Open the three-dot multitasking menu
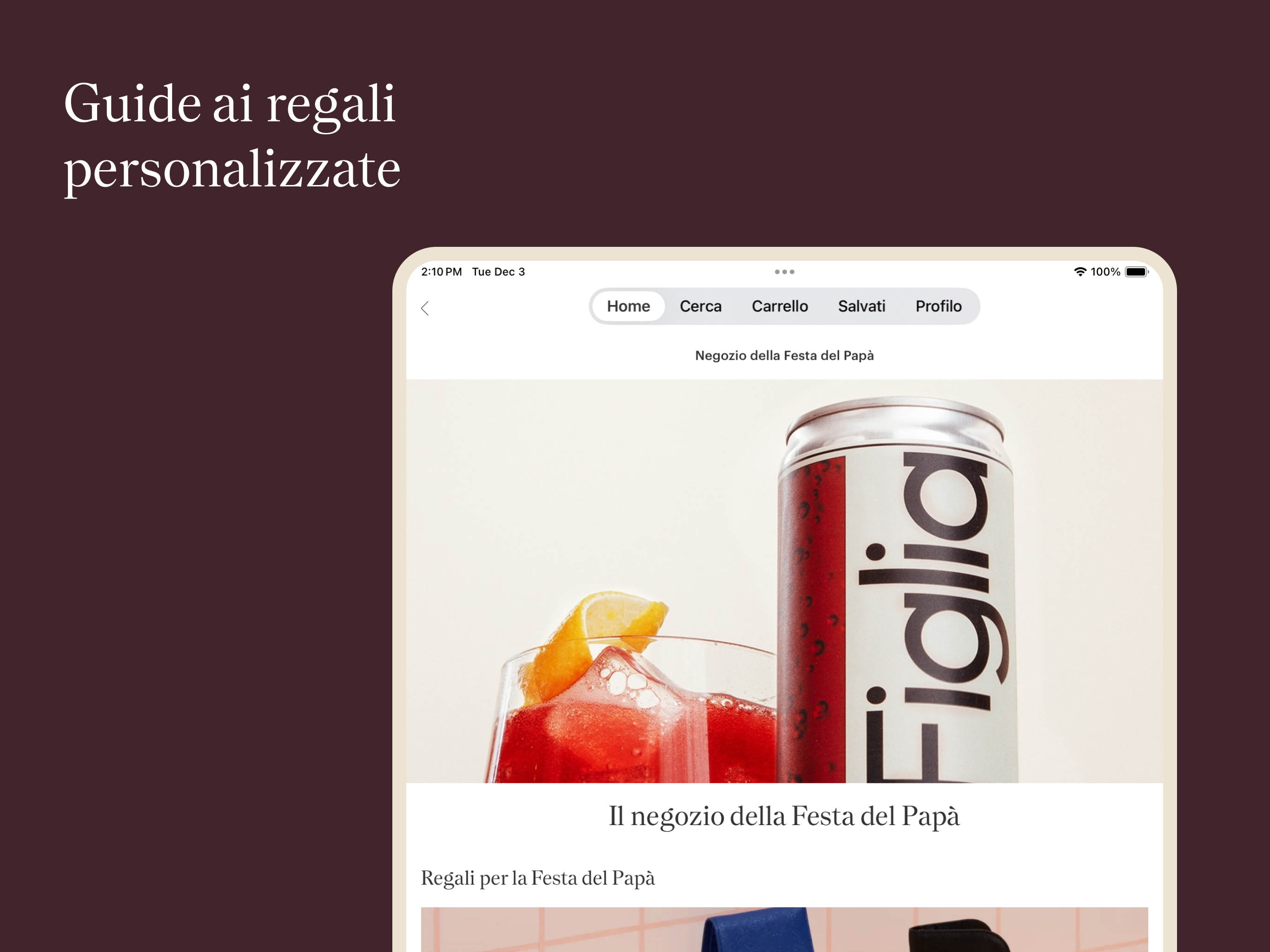 click(x=784, y=271)
